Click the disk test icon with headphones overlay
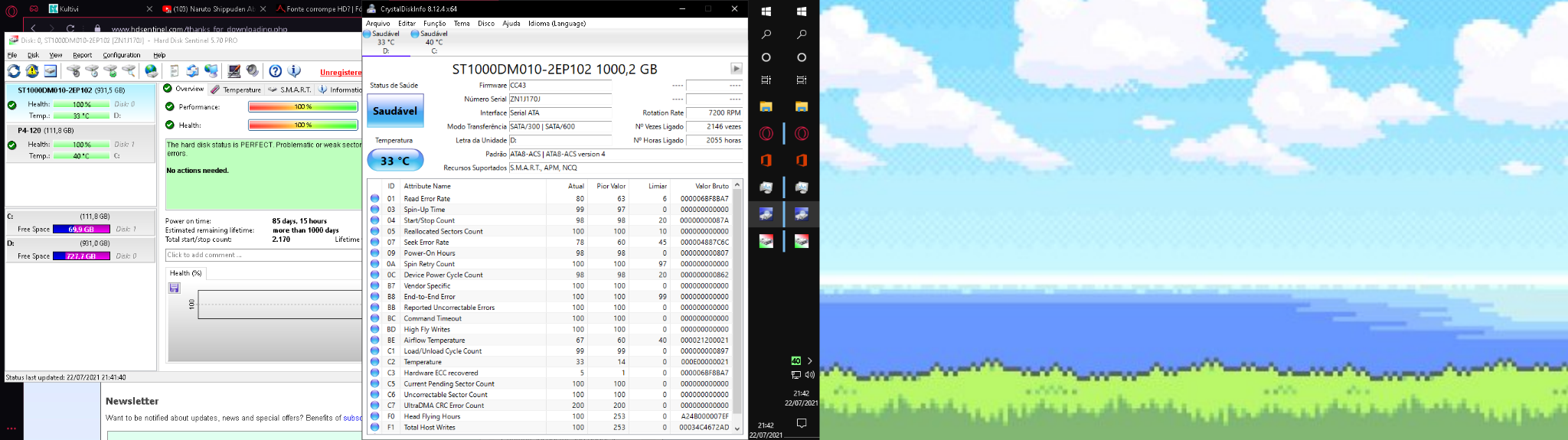The width and height of the screenshot is (1568, 440). [73, 71]
